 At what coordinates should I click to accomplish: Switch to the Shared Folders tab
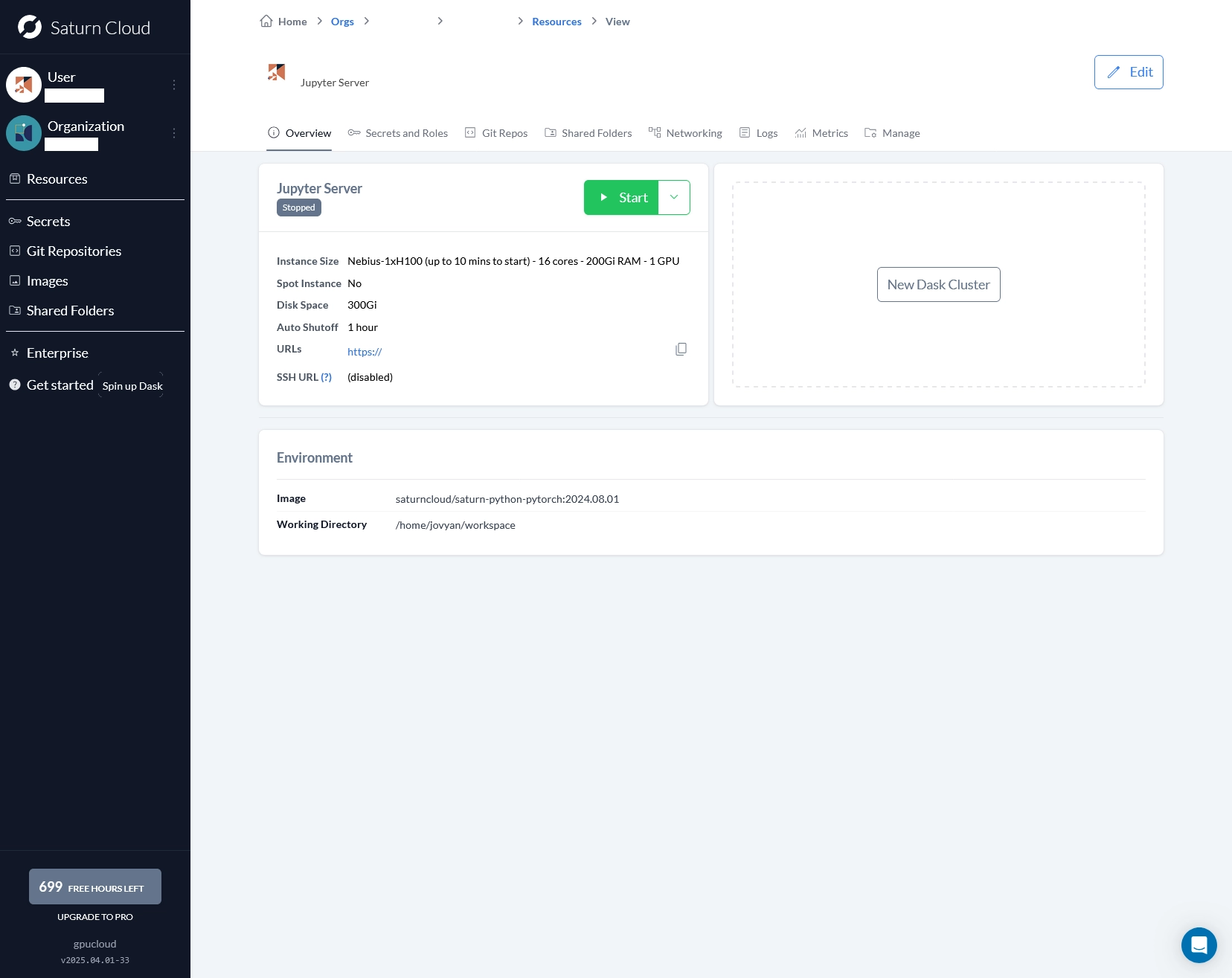coord(588,133)
